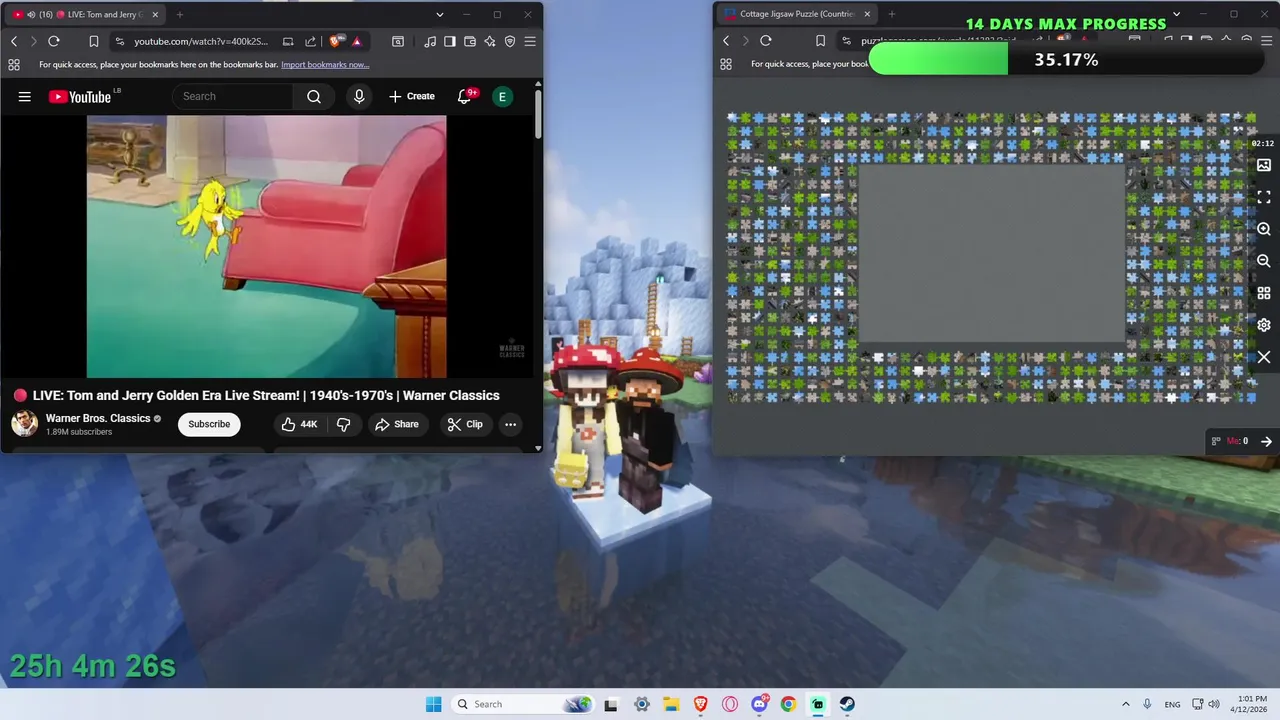Open Leo AI sparkle icon in YouTube window
1280x720 pixels.
pyautogui.click(x=489, y=41)
